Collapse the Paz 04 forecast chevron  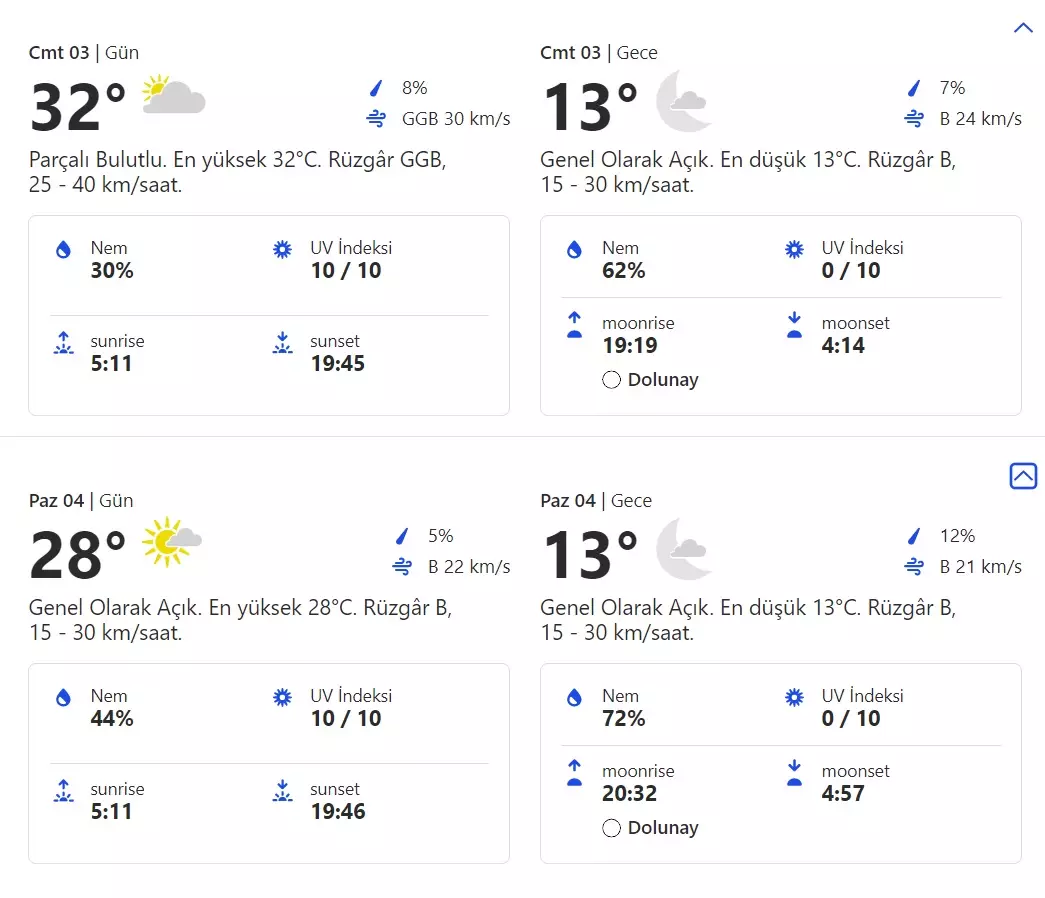pos(1023,476)
